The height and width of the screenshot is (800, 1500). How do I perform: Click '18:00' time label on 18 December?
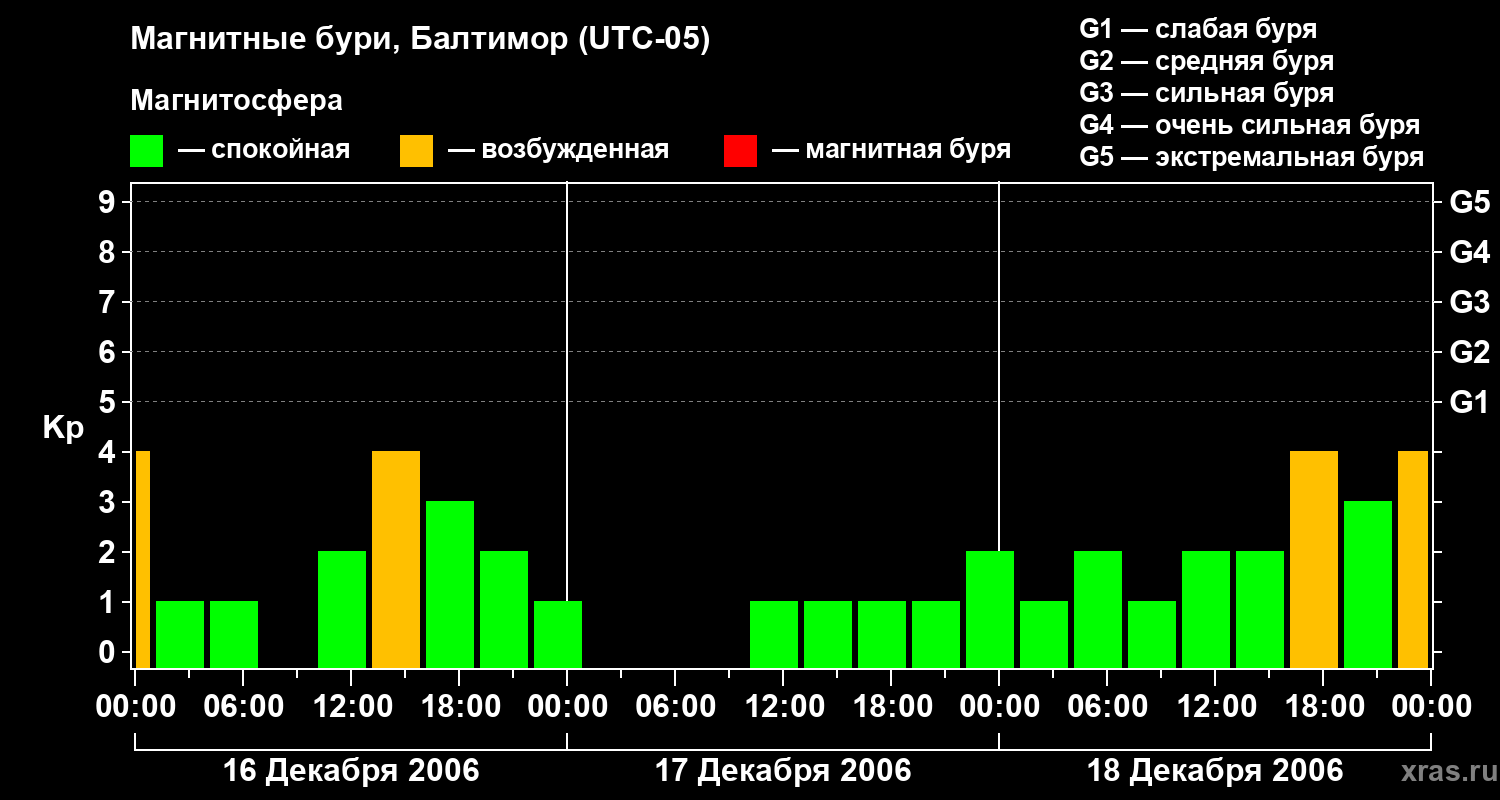(1323, 707)
